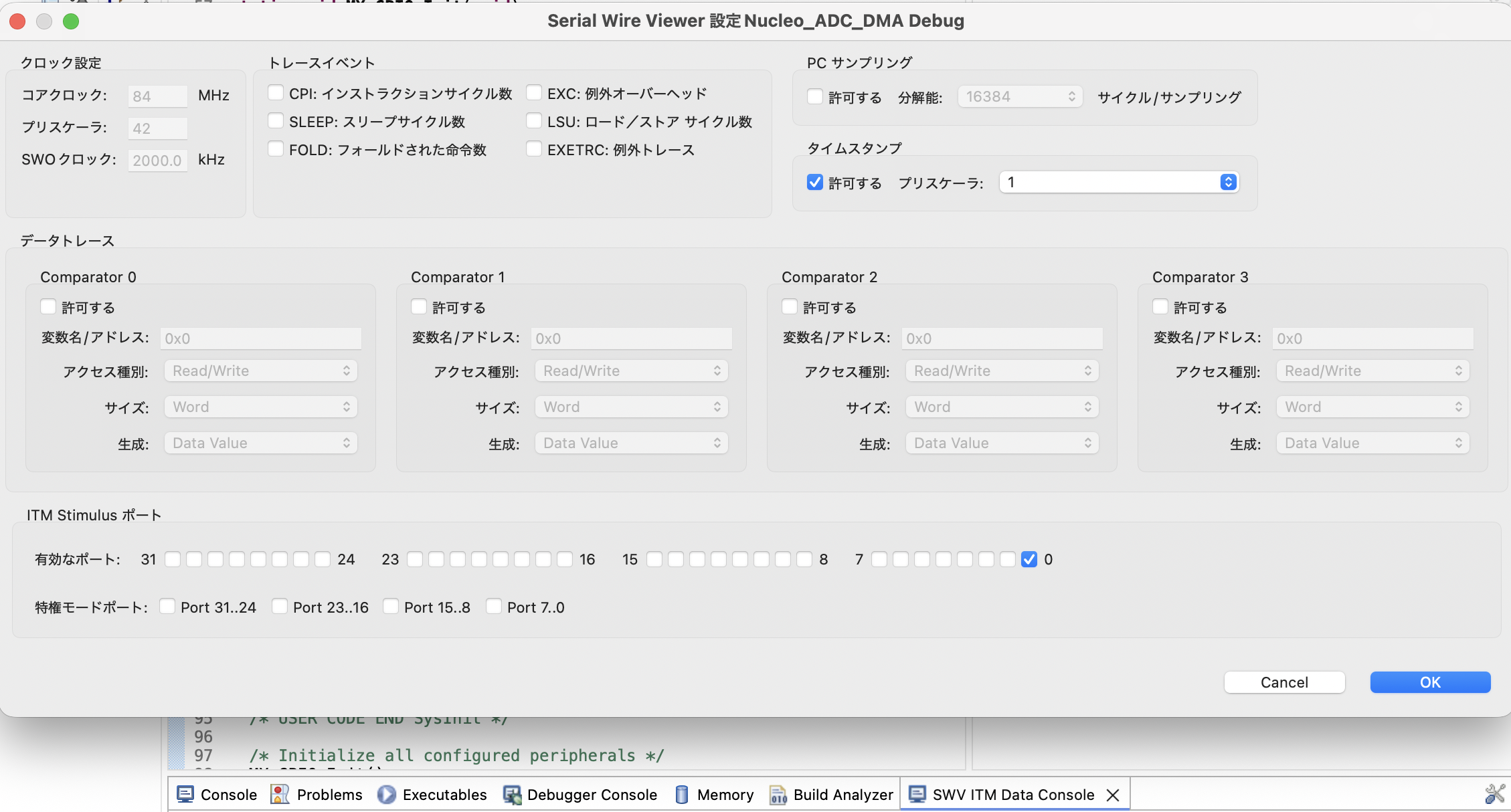Click the Debugger Console icon

[x=512, y=794]
